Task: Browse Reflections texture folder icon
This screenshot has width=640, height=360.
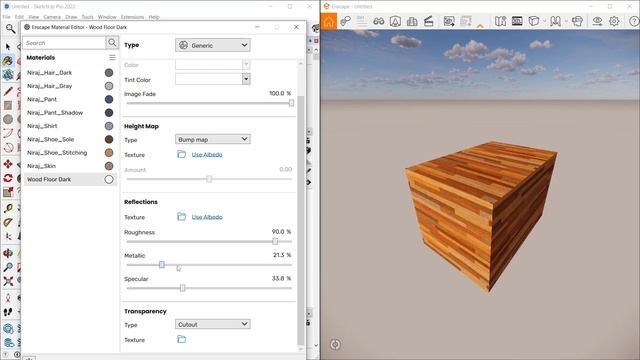Action: click(182, 217)
